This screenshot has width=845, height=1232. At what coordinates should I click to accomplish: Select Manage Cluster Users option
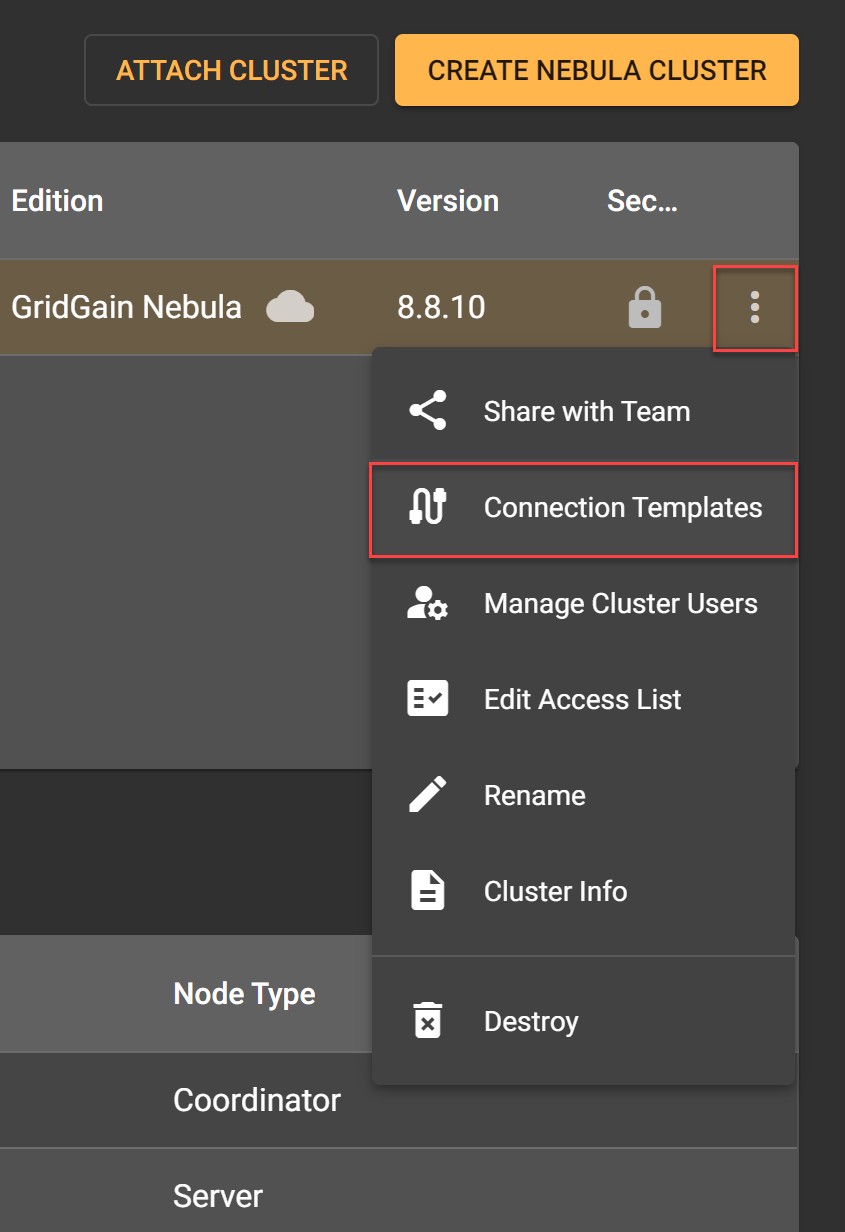(x=620, y=603)
